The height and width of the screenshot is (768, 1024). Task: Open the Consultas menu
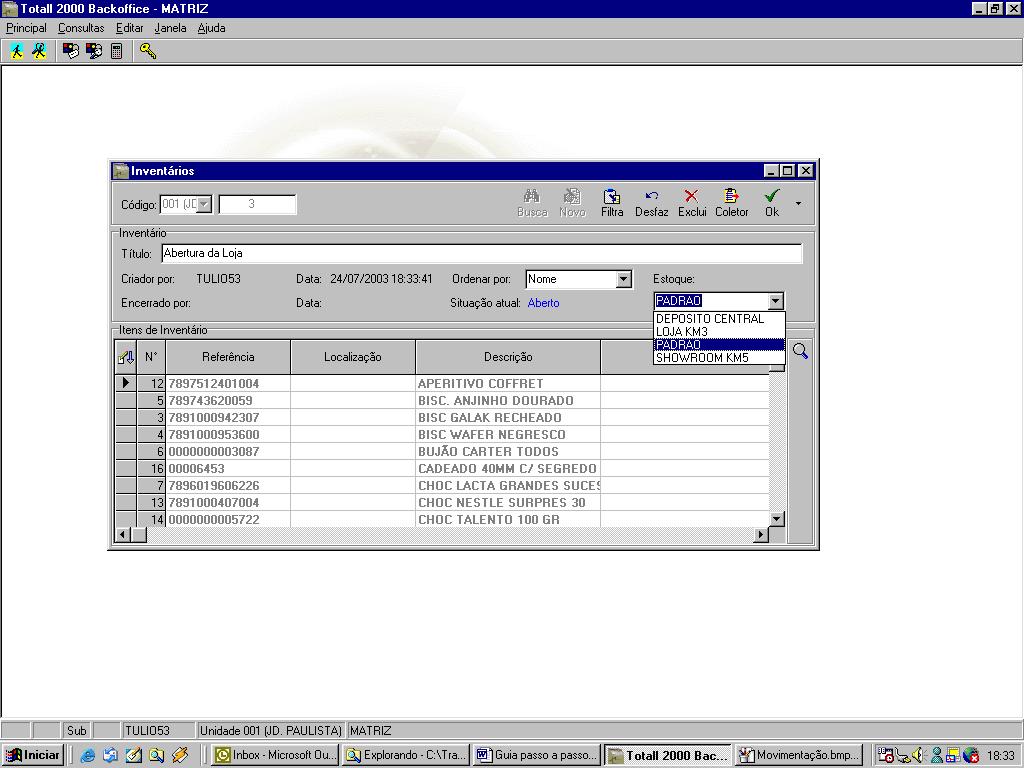coord(81,28)
